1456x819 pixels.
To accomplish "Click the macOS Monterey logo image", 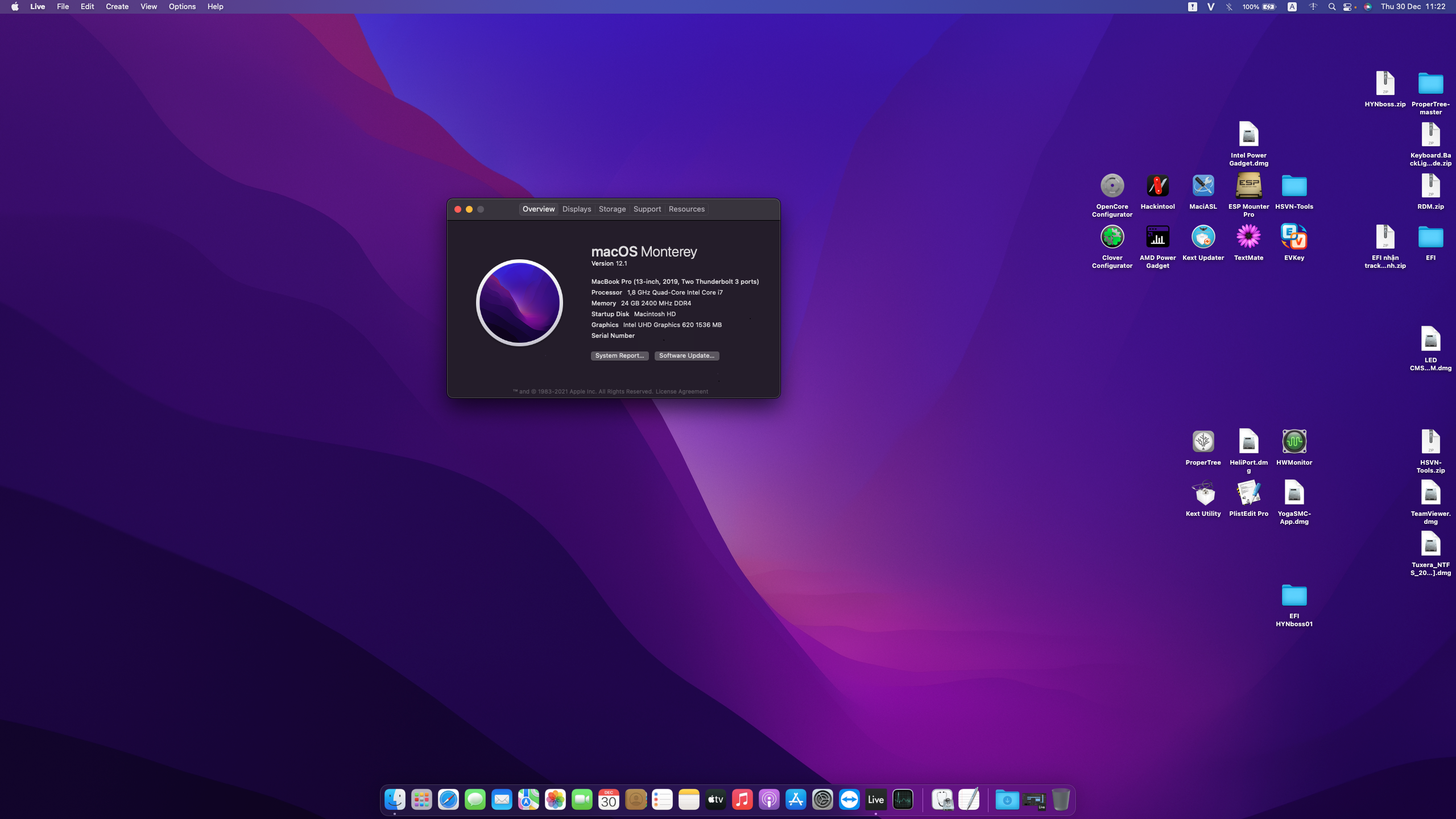I will pyautogui.click(x=519, y=303).
